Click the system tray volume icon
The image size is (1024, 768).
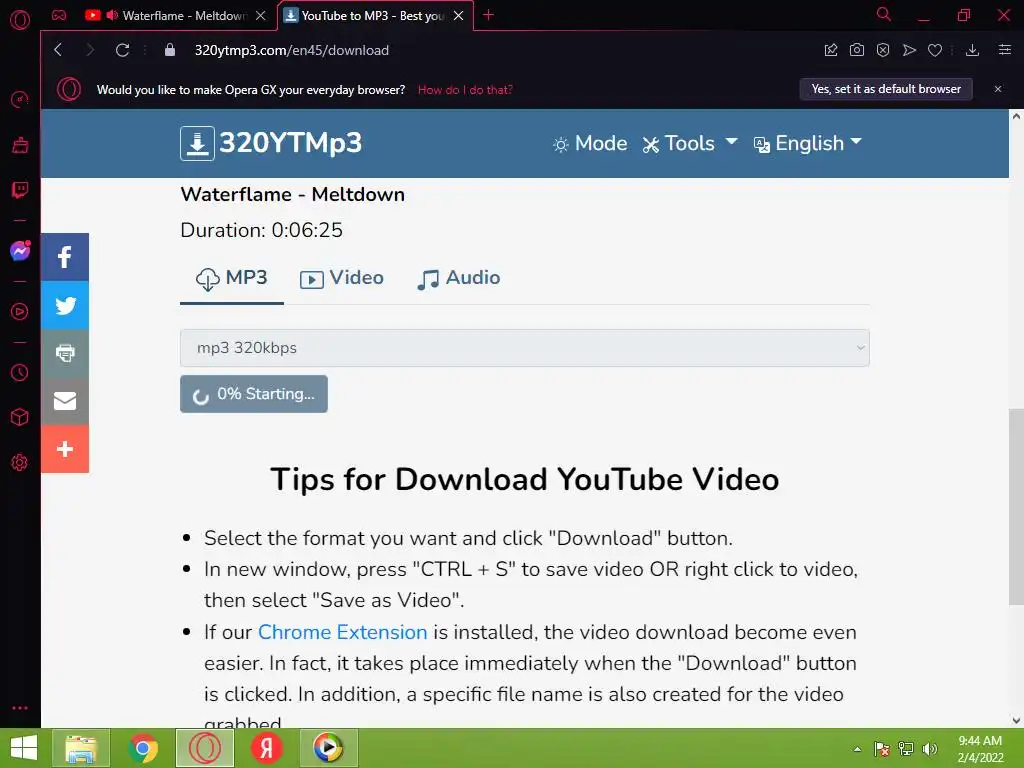(x=930, y=749)
